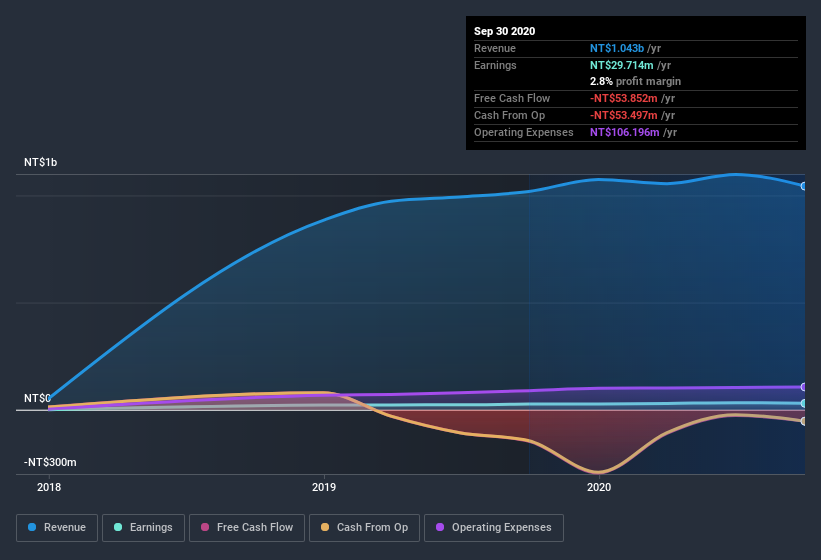Click the teal Earnings endpoint marker
Image resolution: width=821 pixels, height=560 pixels.
click(x=803, y=404)
